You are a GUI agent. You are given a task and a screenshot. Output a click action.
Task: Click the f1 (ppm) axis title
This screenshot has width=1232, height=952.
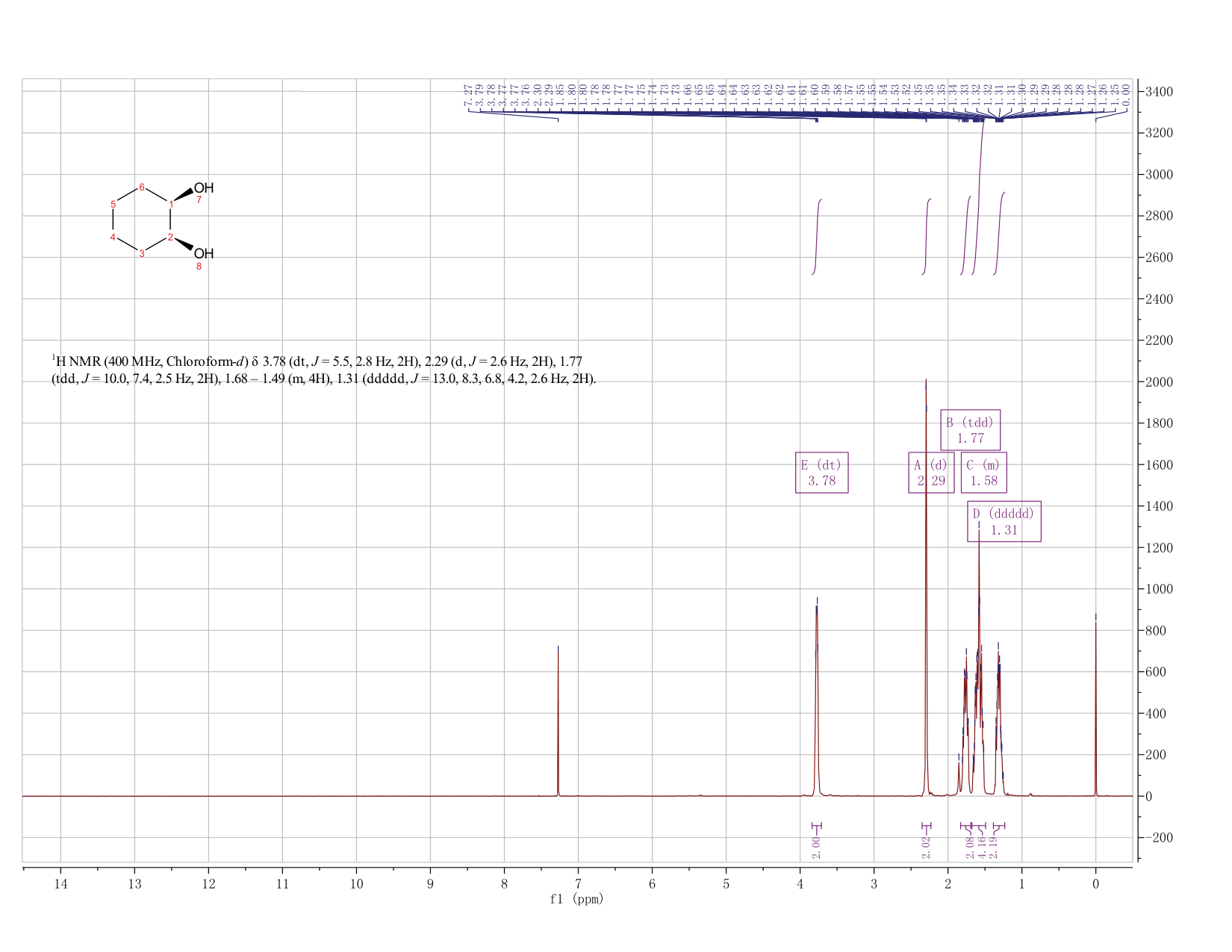(x=576, y=899)
